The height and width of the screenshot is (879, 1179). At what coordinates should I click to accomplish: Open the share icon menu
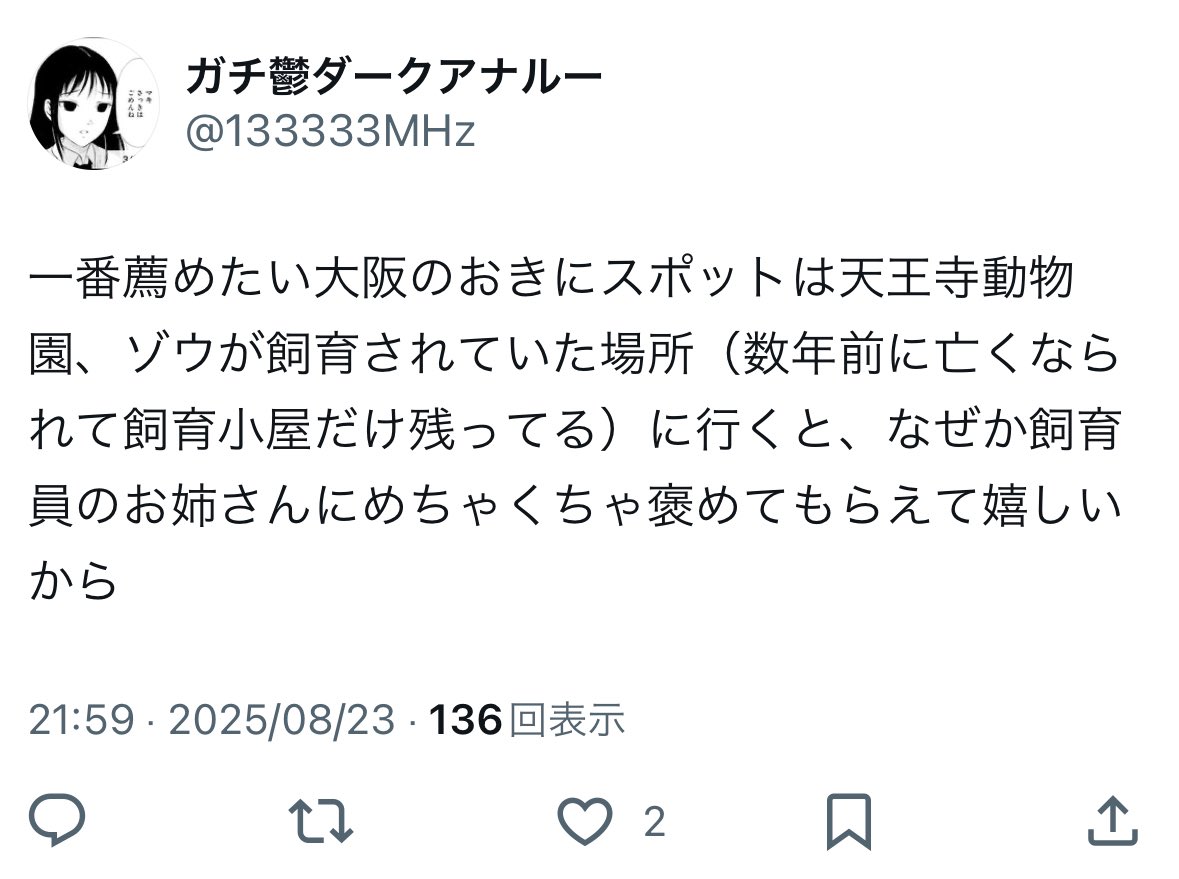[1113, 820]
